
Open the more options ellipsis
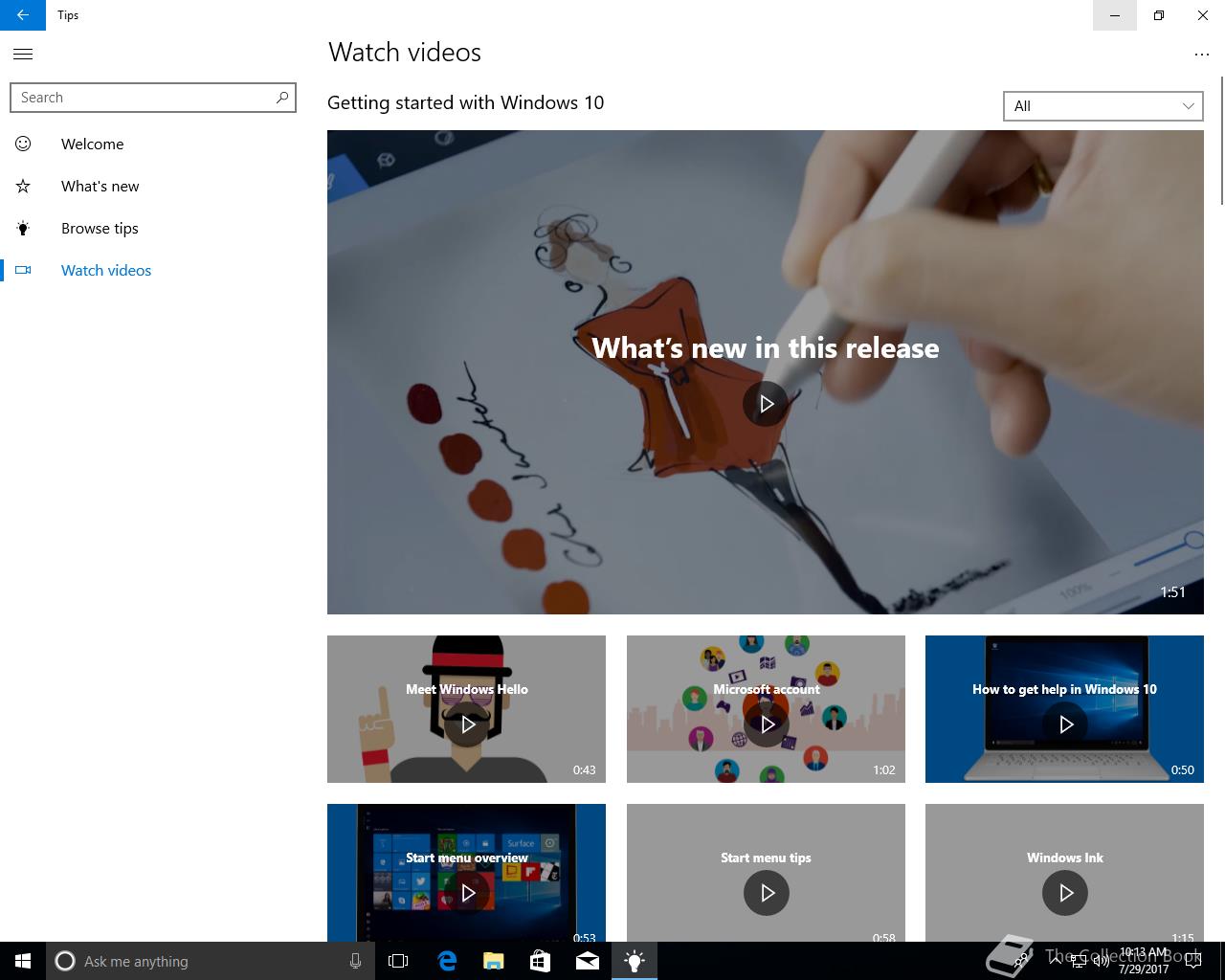(1202, 55)
